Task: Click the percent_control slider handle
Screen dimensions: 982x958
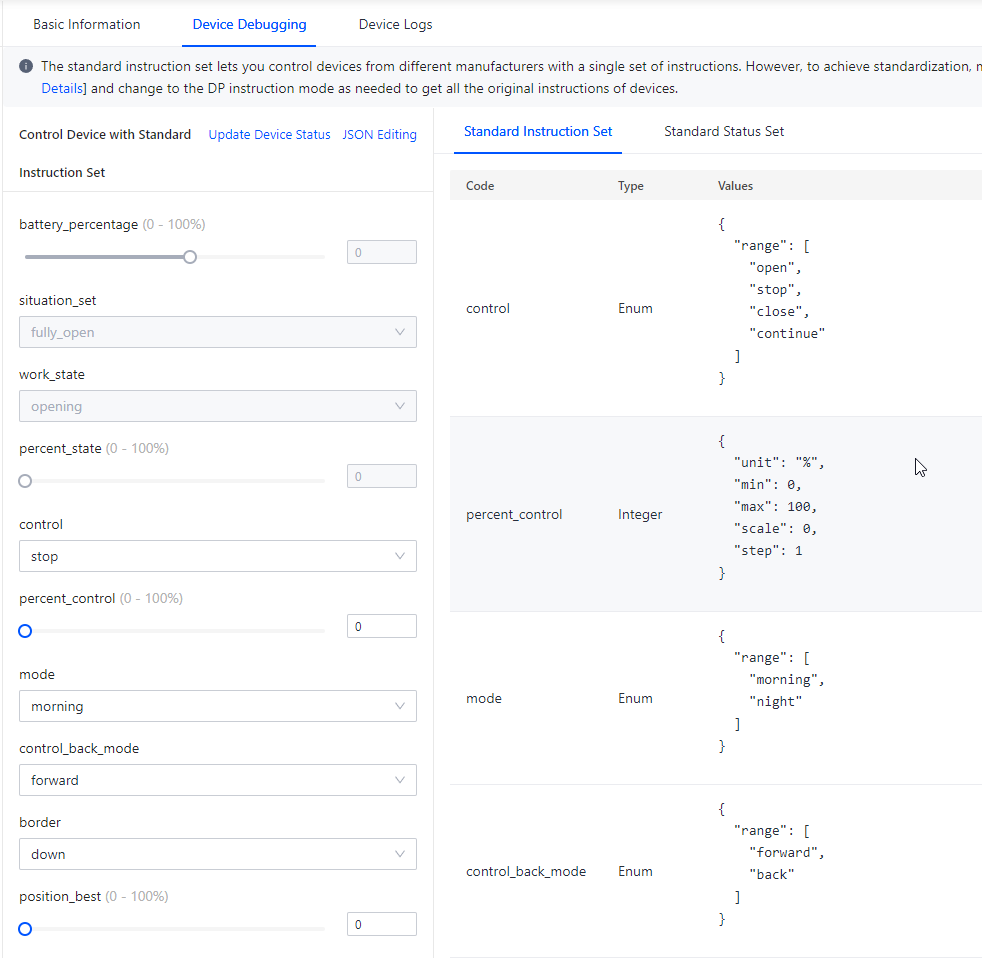Action: pos(25,631)
